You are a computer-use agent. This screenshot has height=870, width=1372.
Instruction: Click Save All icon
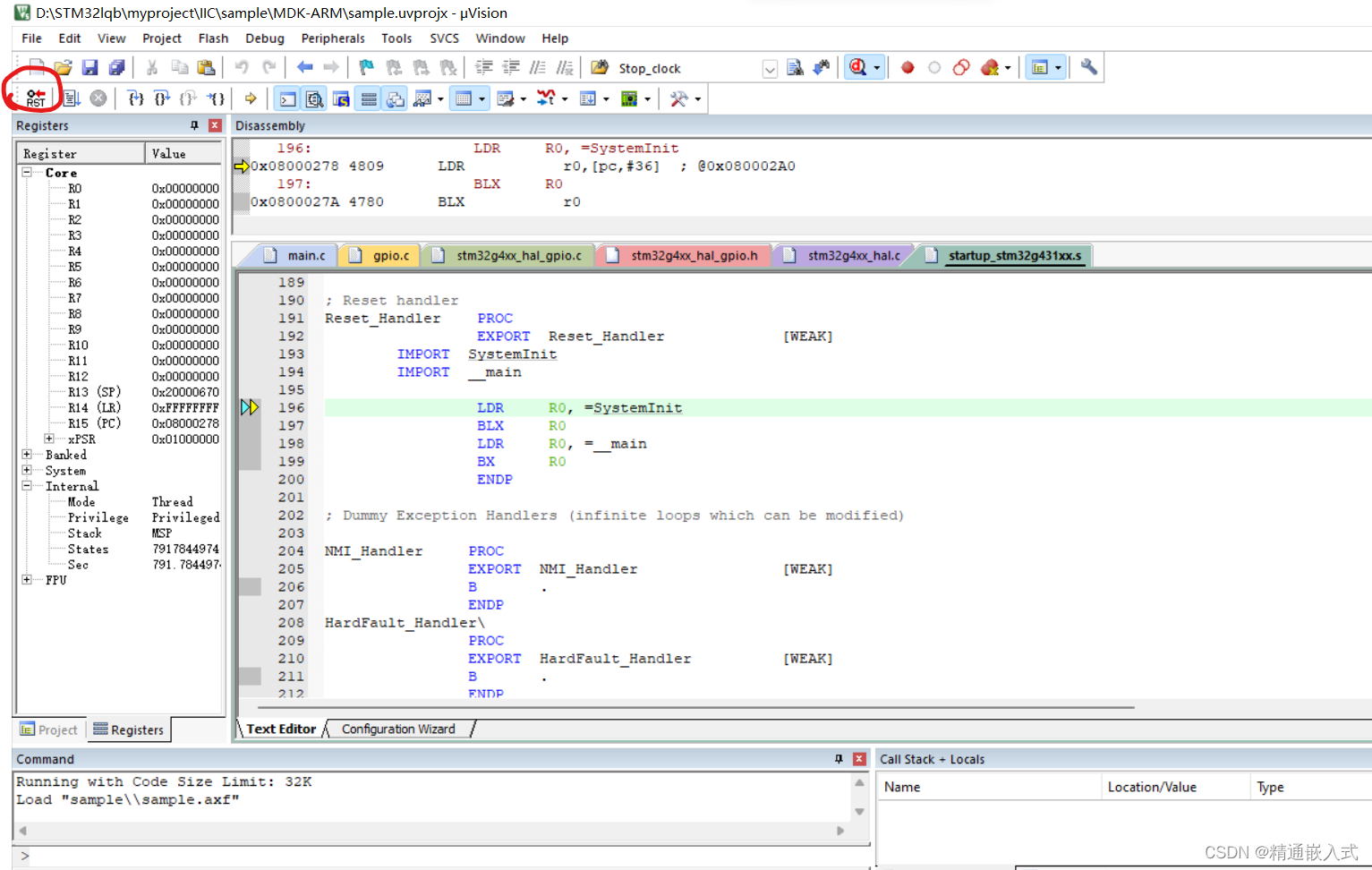(x=116, y=67)
